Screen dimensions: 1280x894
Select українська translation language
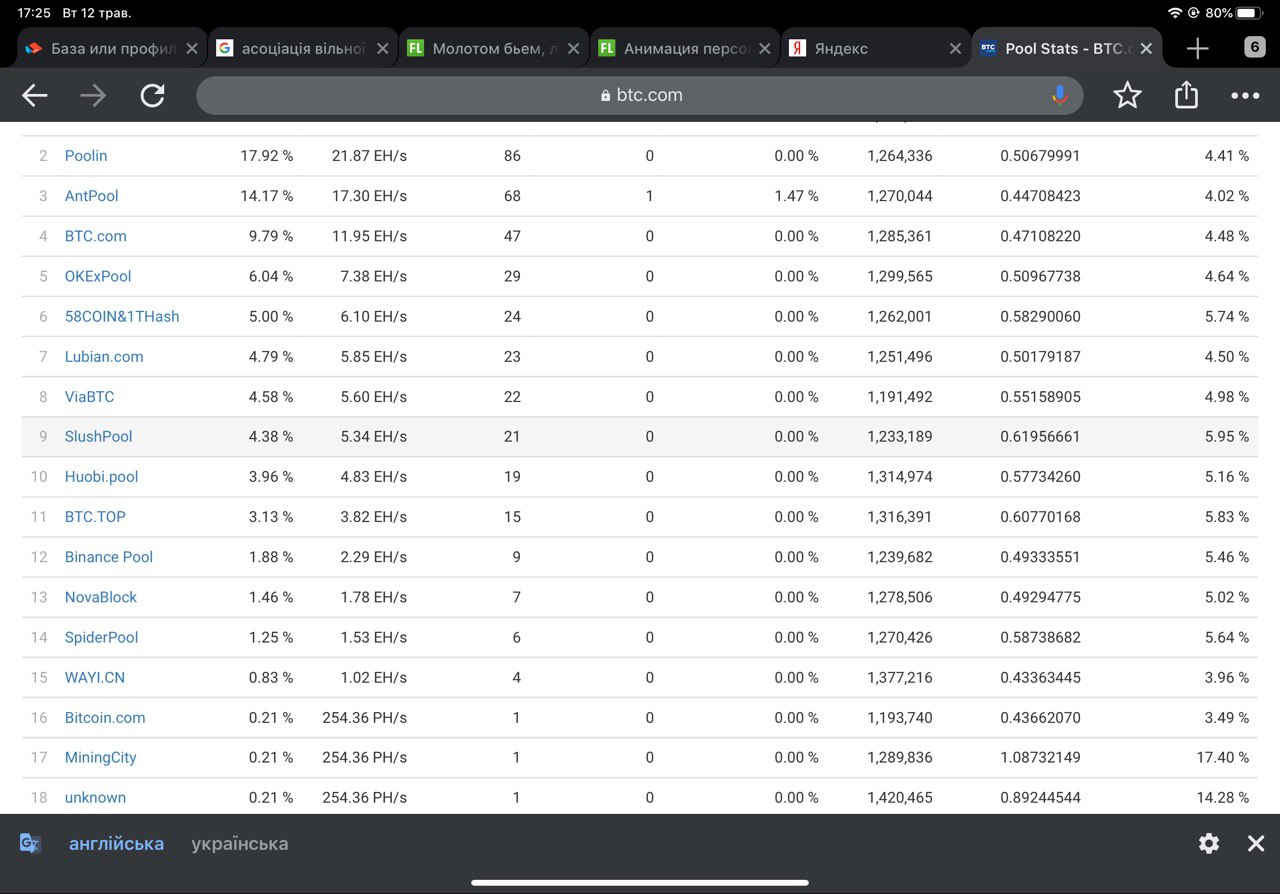pos(240,844)
